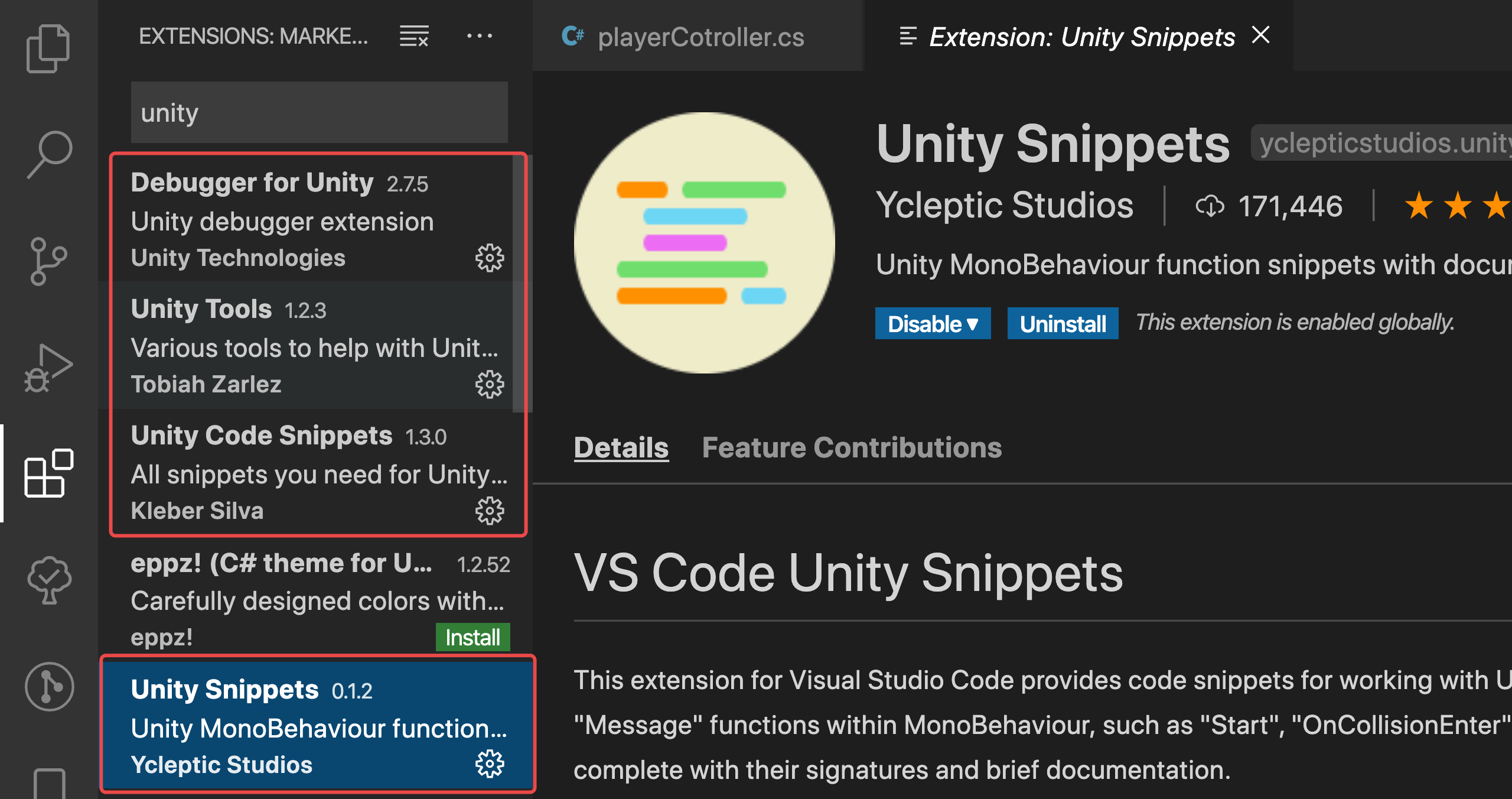1512x799 pixels.
Task: Clear extensions search results icon
Action: 414,36
